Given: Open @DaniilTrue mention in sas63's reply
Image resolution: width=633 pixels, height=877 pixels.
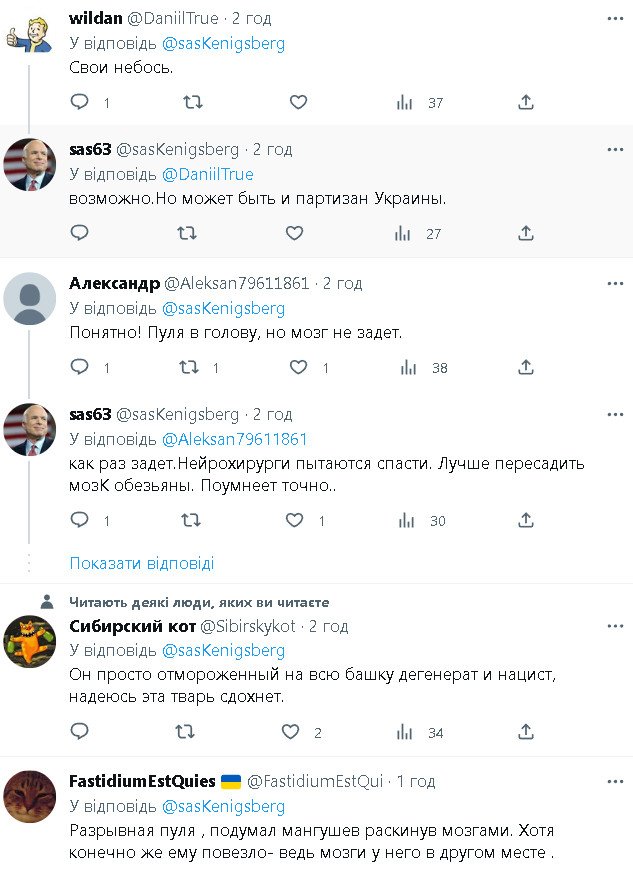Looking at the screenshot, I should pyautogui.click(x=208, y=174).
